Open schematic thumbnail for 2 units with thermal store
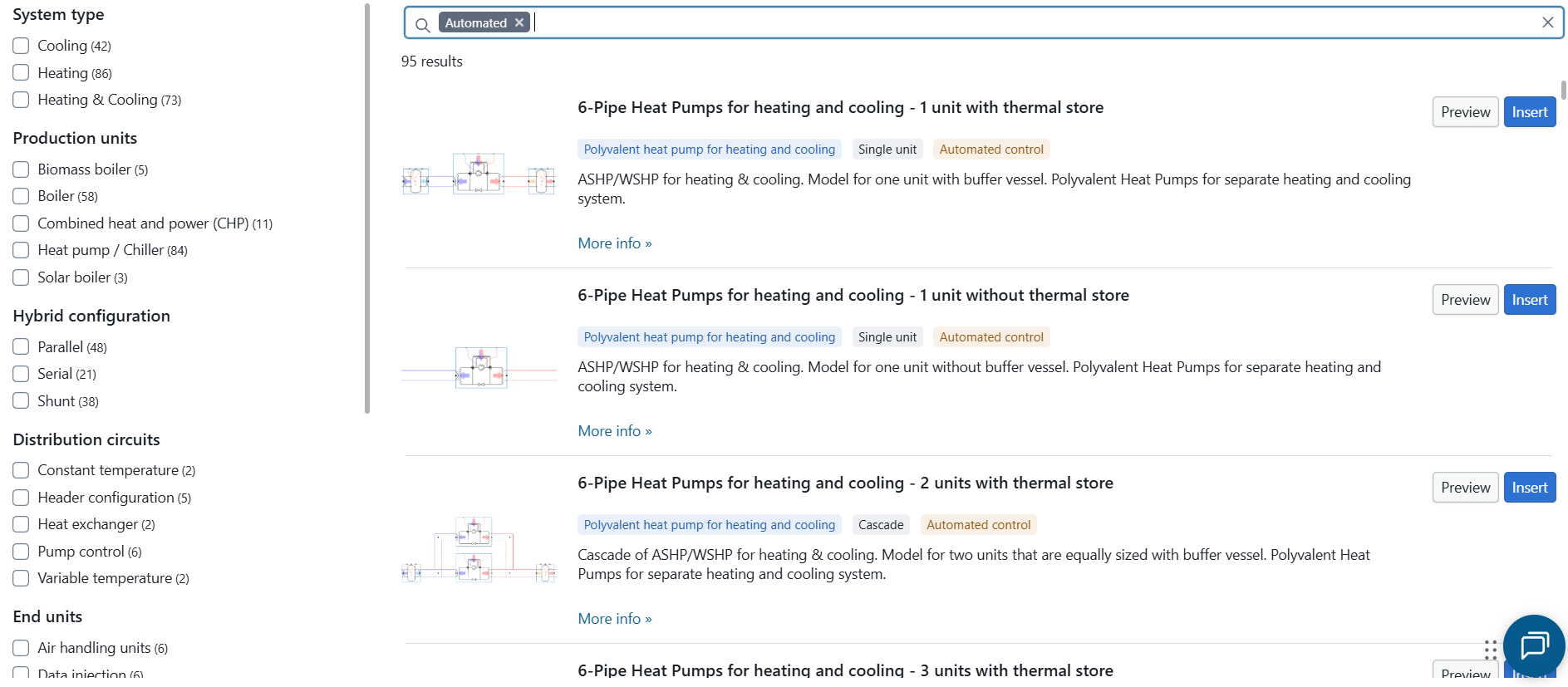The height and width of the screenshot is (687, 1568). coord(479,550)
